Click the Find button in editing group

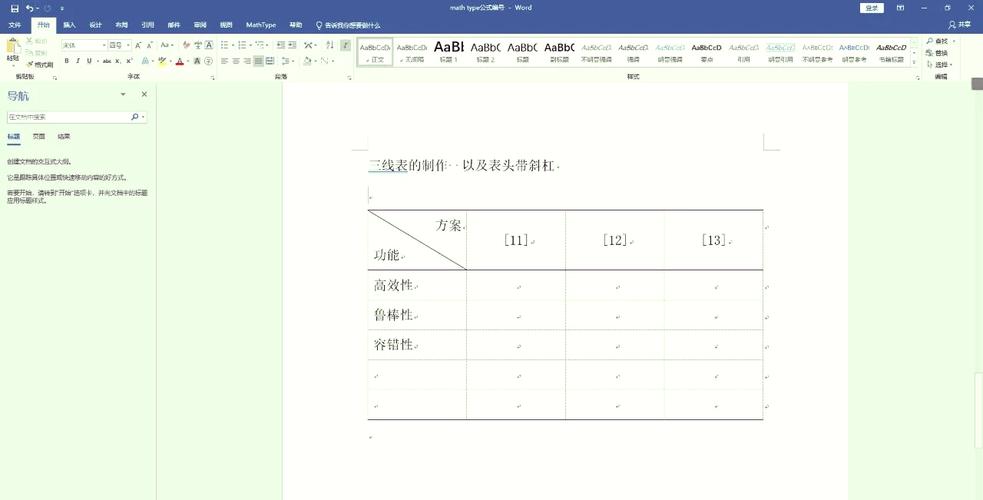coord(938,41)
